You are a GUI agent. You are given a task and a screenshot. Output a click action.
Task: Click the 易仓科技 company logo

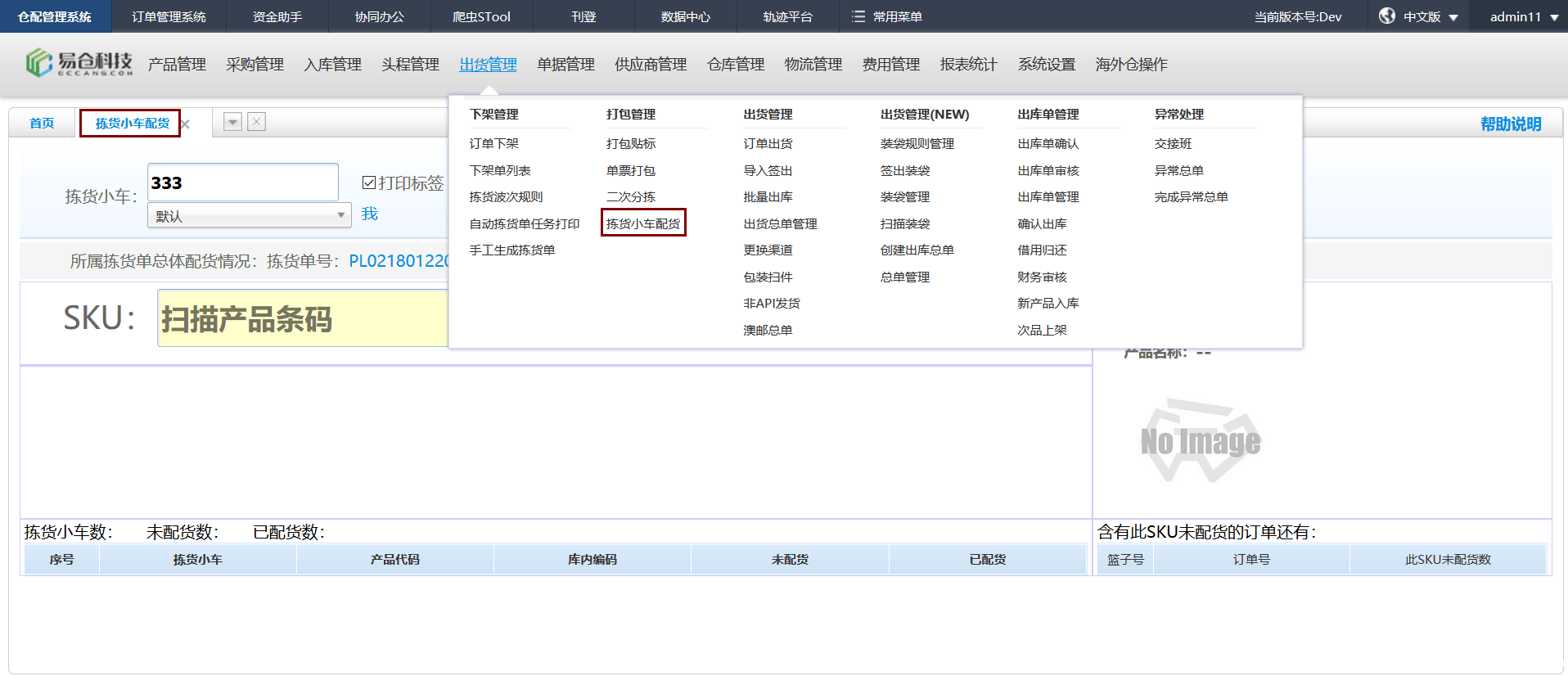(79, 63)
